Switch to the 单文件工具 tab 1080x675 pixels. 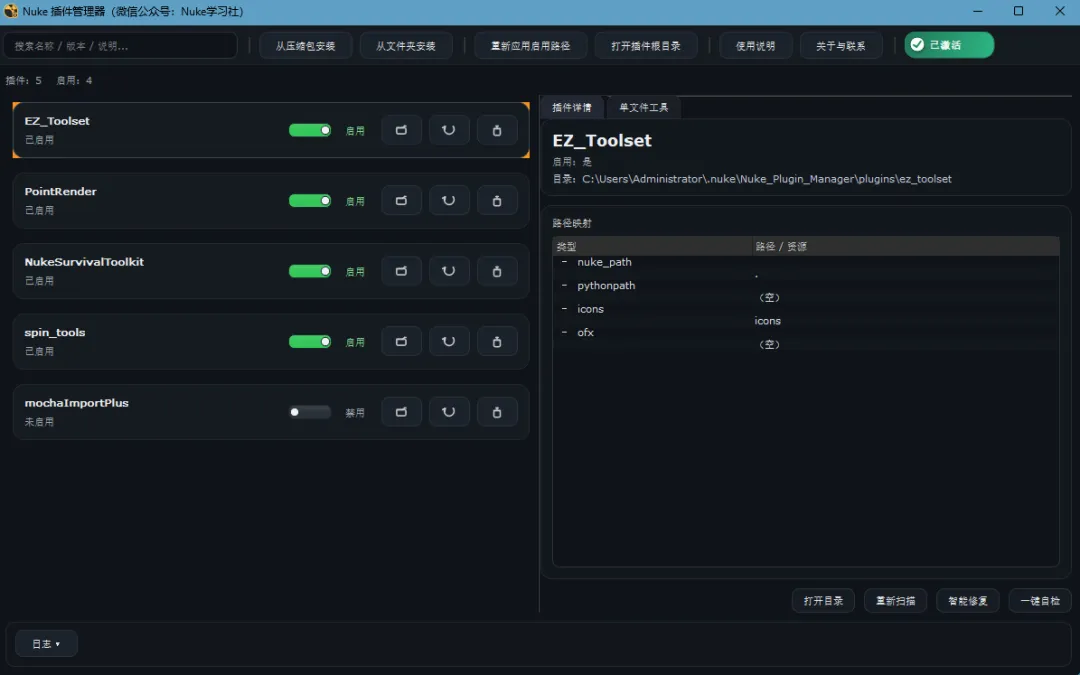point(643,107)
